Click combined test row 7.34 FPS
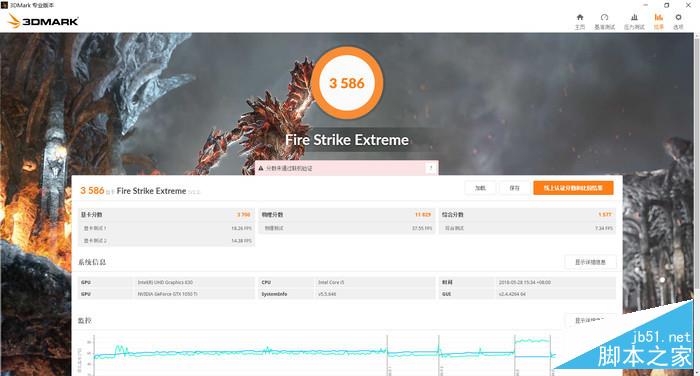This screenshot has height=376, width=700. click(527, 228)
